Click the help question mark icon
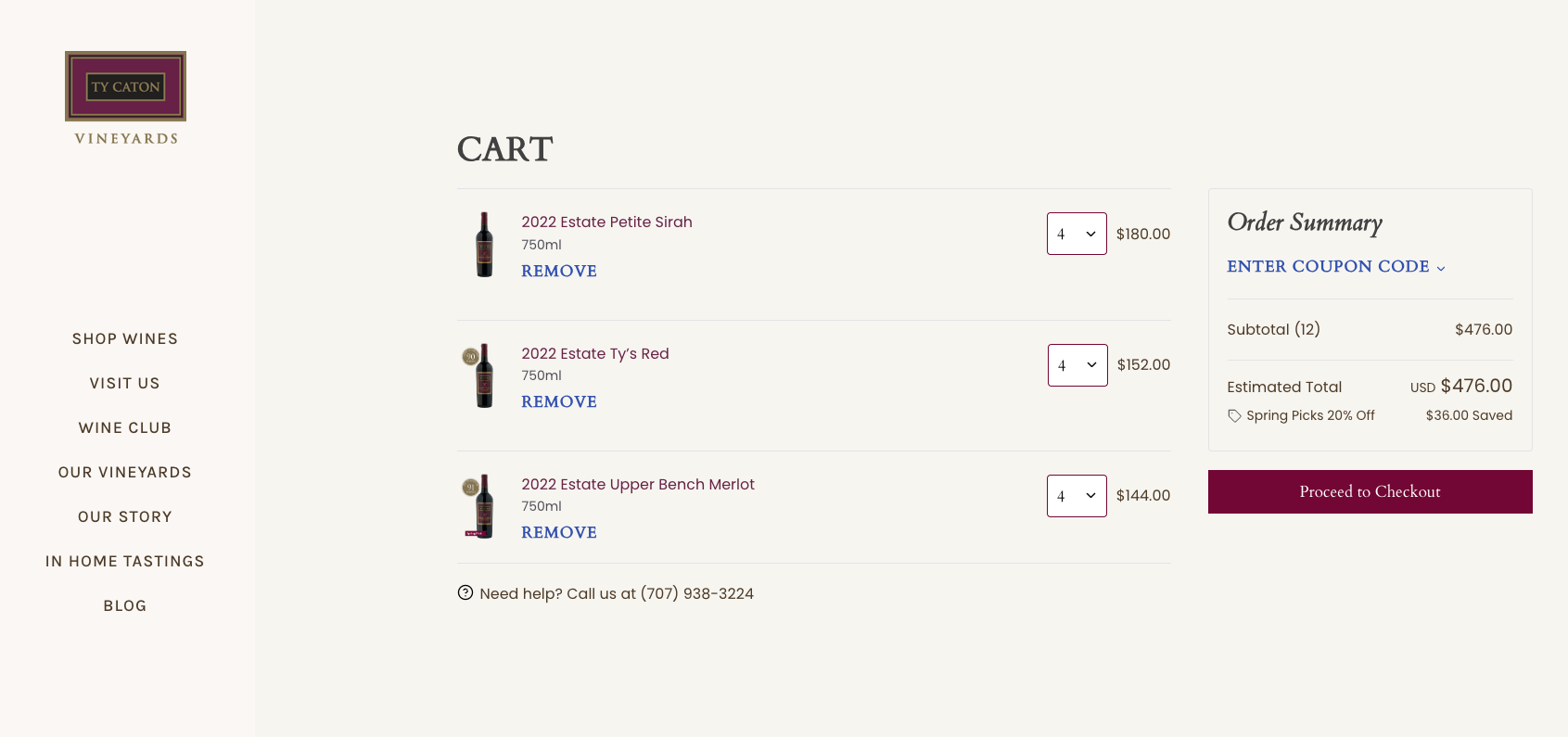Viewport: 1568px width, 737px height. [x=465, y=592]
